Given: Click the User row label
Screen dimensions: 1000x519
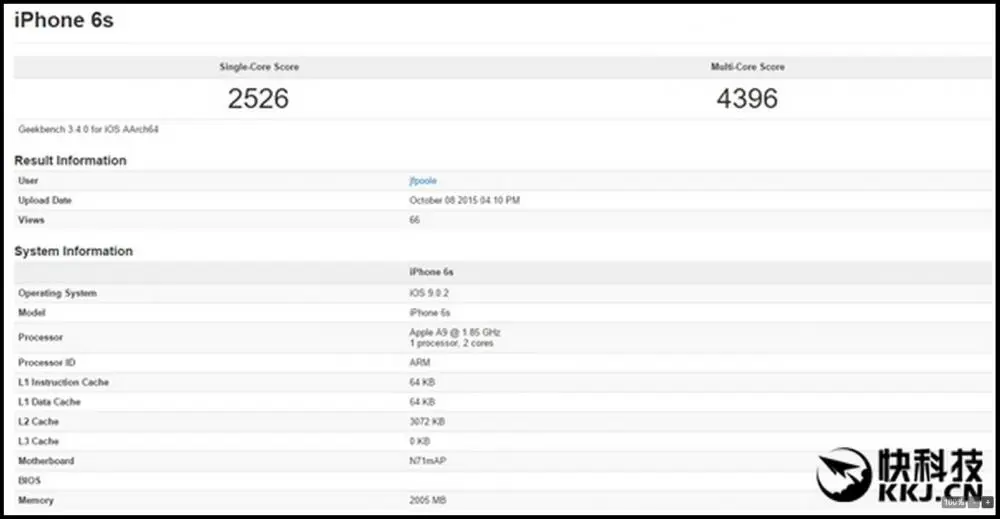Looking at the screenshot, I should pyautogui.click(x=28, y=181).
